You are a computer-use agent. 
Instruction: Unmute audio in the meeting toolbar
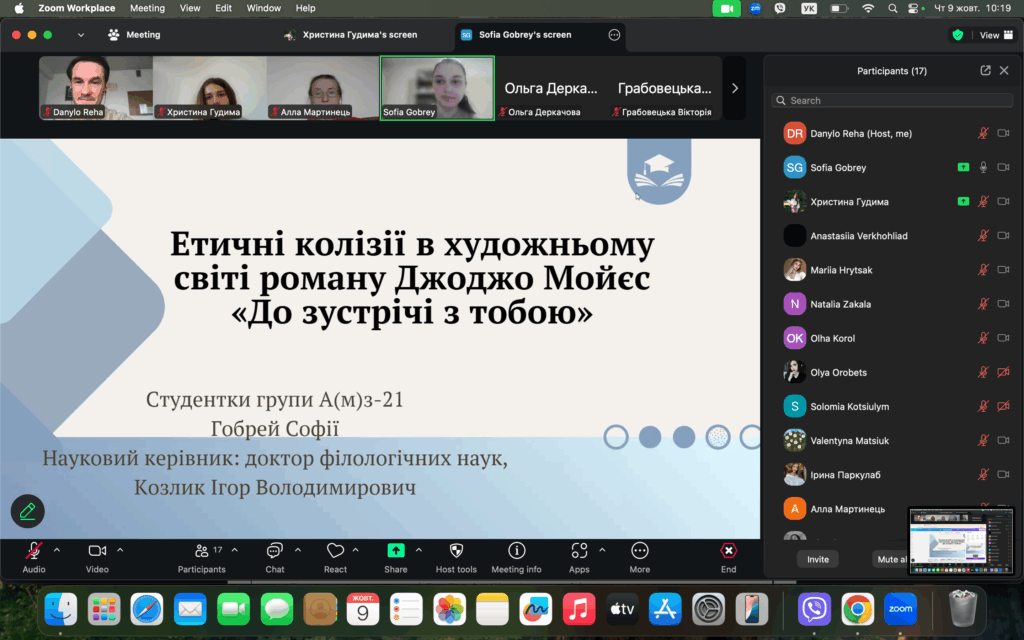tap(34, 551)
